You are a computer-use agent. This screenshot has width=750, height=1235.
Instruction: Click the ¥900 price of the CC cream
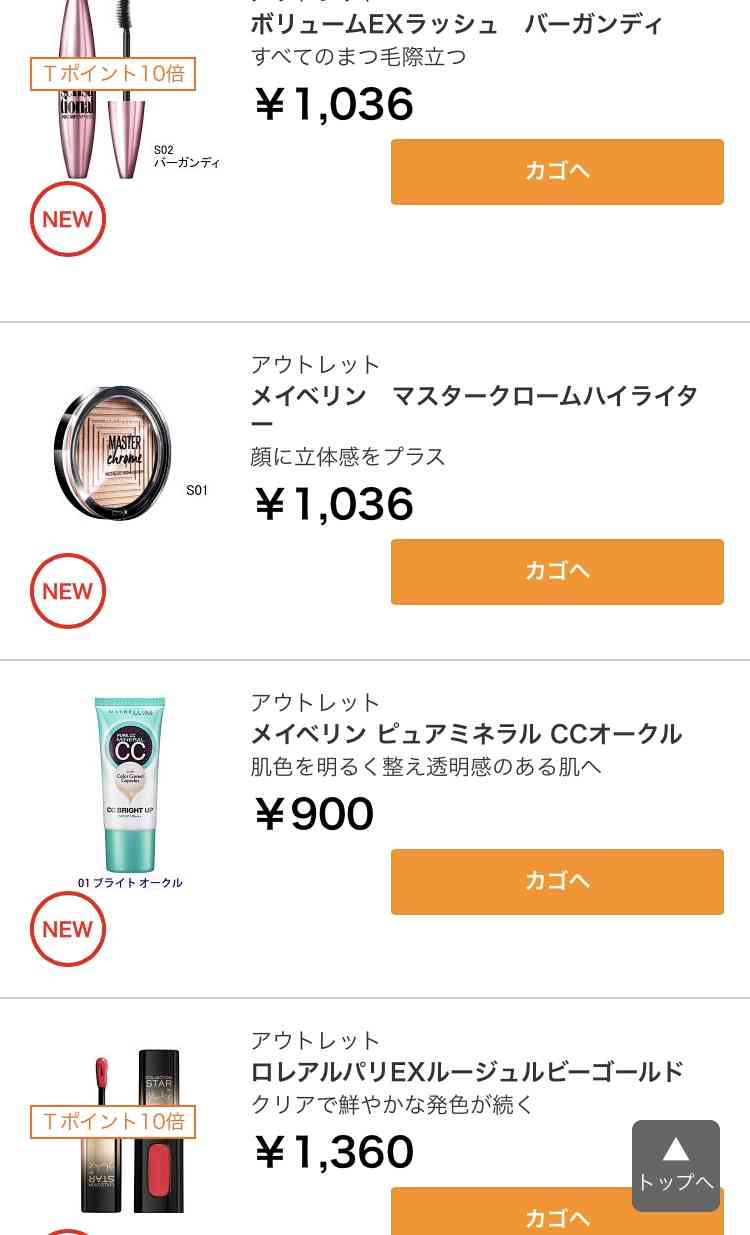point(313,814)
